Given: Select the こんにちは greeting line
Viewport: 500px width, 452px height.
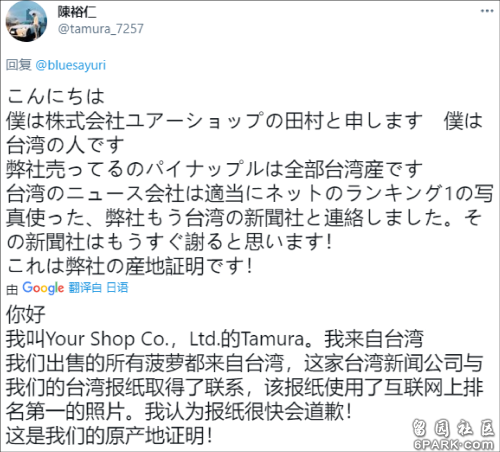Looking at the screenshot, I should pos(55,96).
